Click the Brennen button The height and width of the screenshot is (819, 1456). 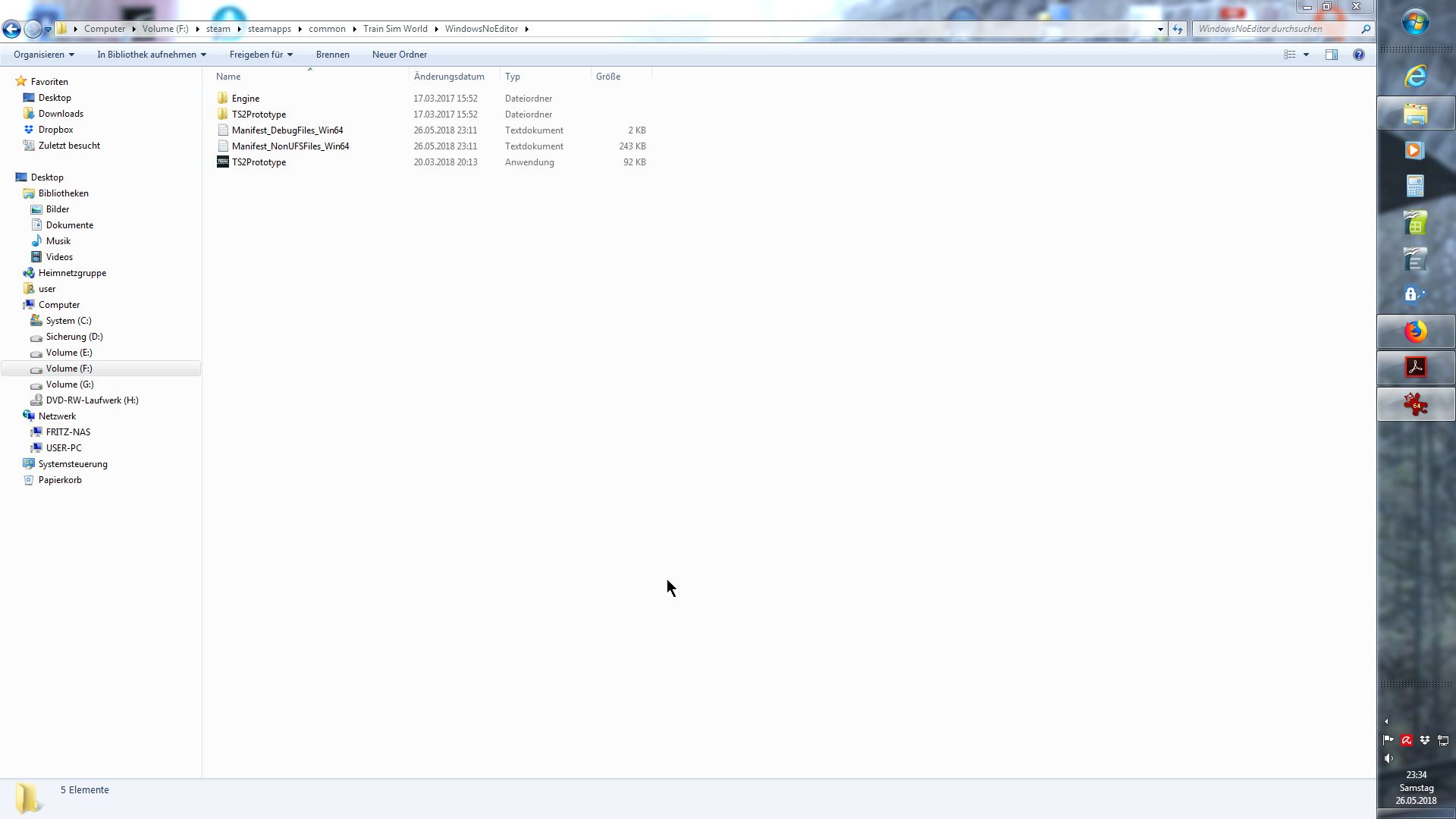332,55
